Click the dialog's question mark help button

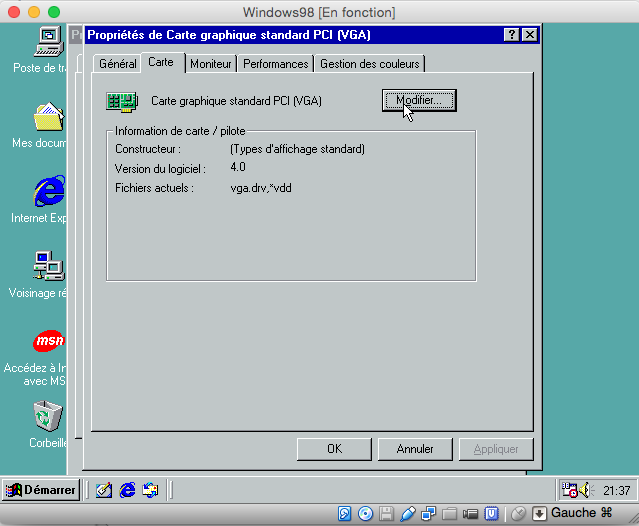(x=511, y=35)
